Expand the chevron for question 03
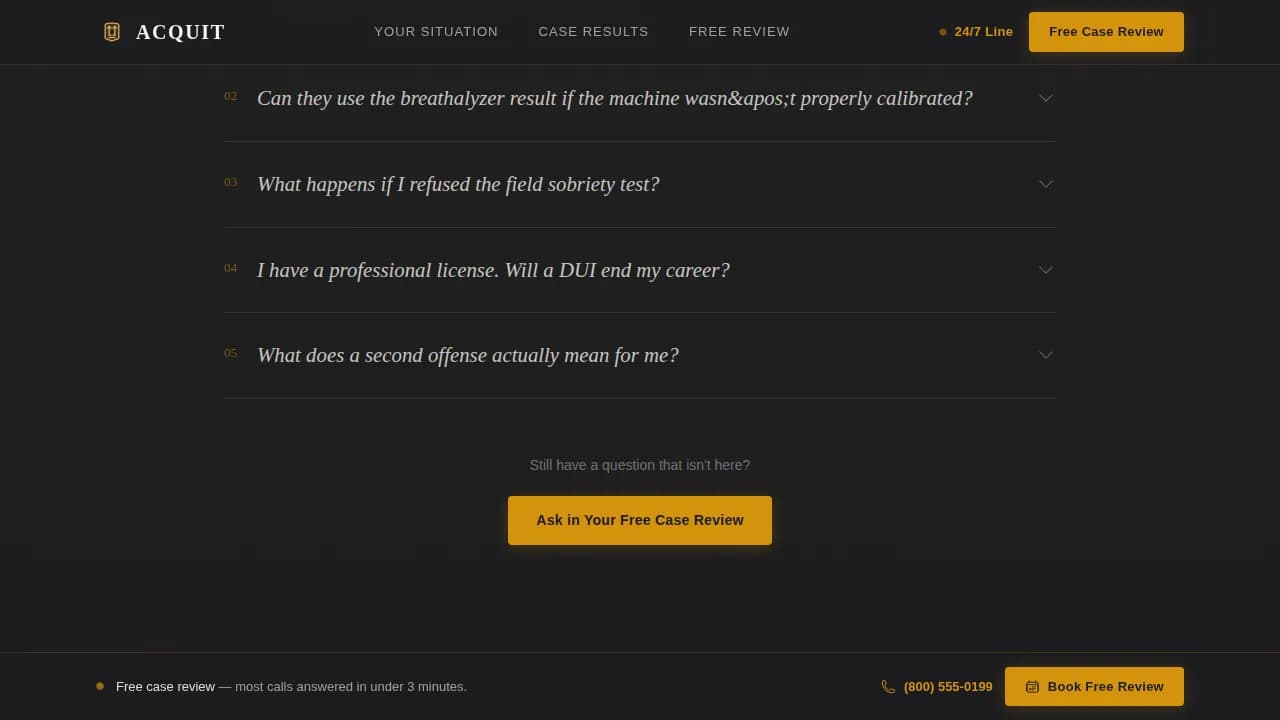Image resolution: width=1280 pixels, height=720 pixels. (1046, 184)
